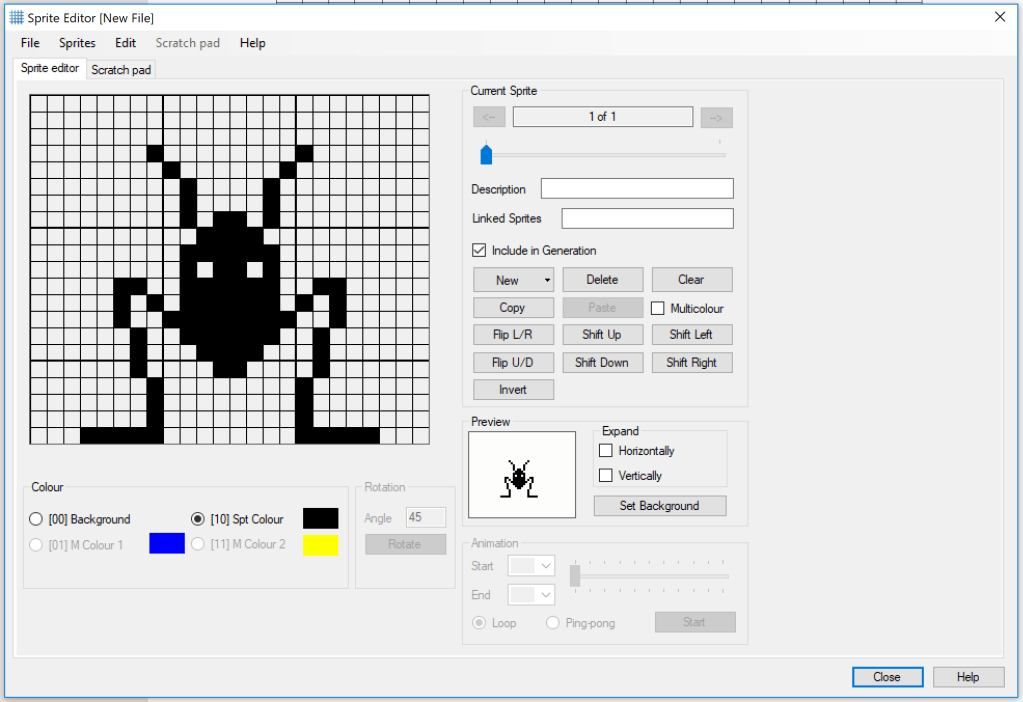1023x702 pixels.
Task: Click the Flip L/R button
Action: (x=513, y=335)
